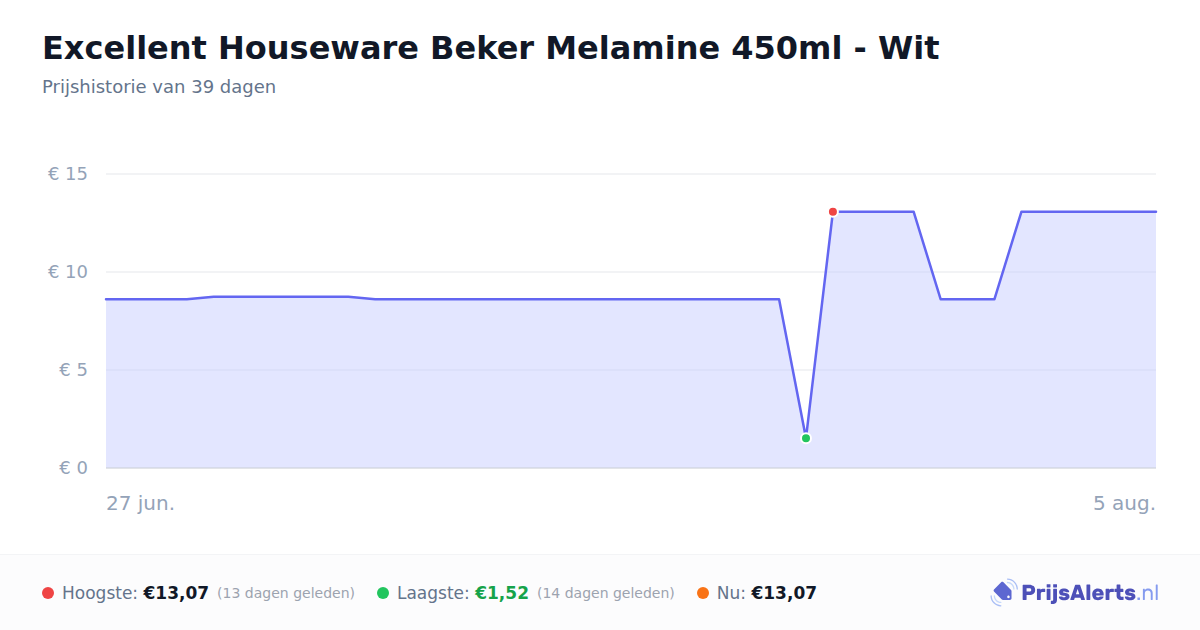Click the PrijsAlerts price tag logo icon
This screenshot has height=630, width=1200.
click(x=1003, y=593)
